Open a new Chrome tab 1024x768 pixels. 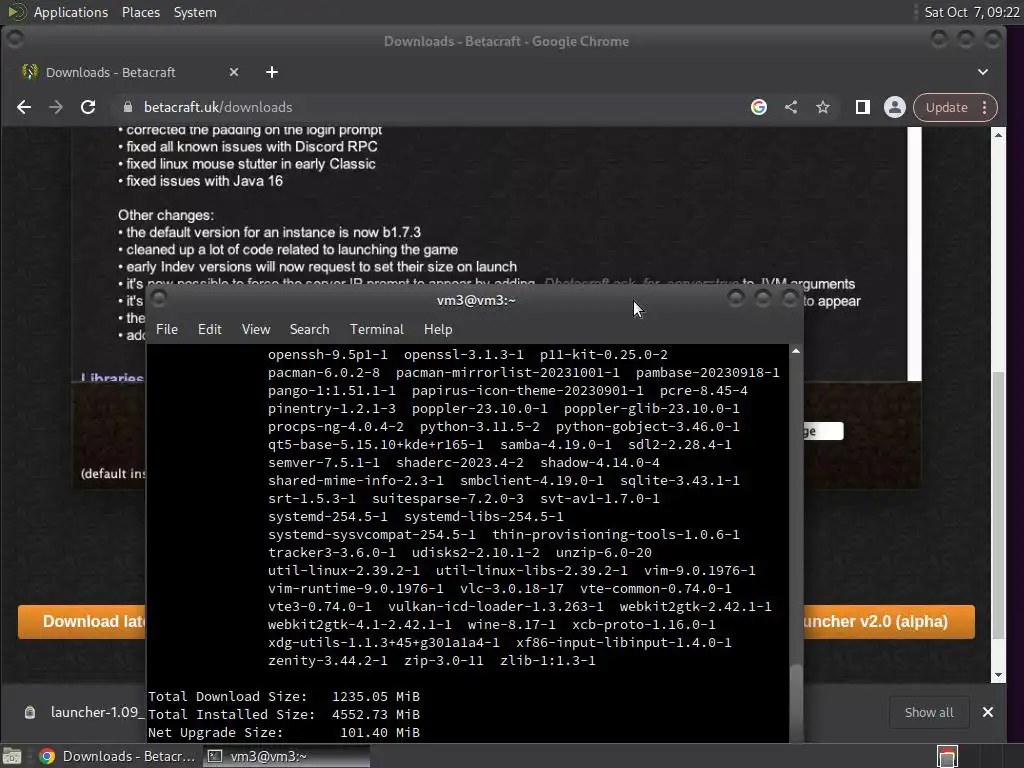click(x=272, y=72)
